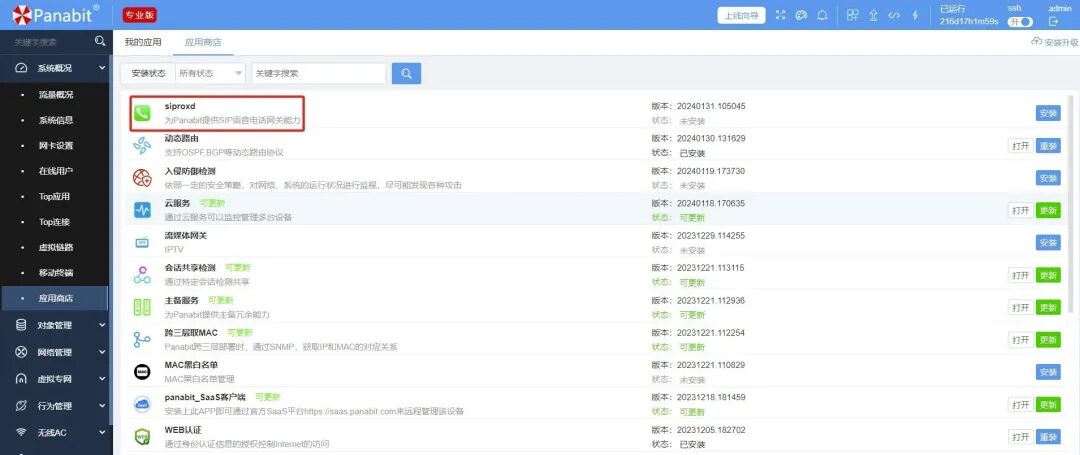
Task: Click 打开 for 动态路由
Action: 1021,146
